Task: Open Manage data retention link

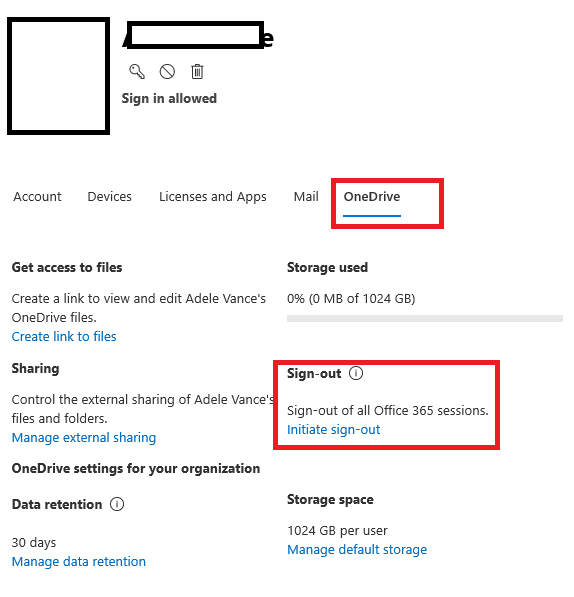Action: (x=79, y=562)
